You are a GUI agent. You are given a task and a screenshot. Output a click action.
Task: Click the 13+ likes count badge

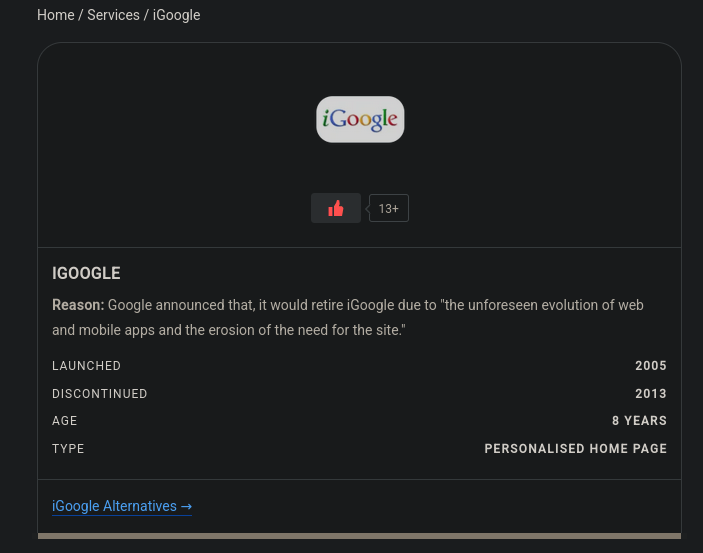(389, 208)
